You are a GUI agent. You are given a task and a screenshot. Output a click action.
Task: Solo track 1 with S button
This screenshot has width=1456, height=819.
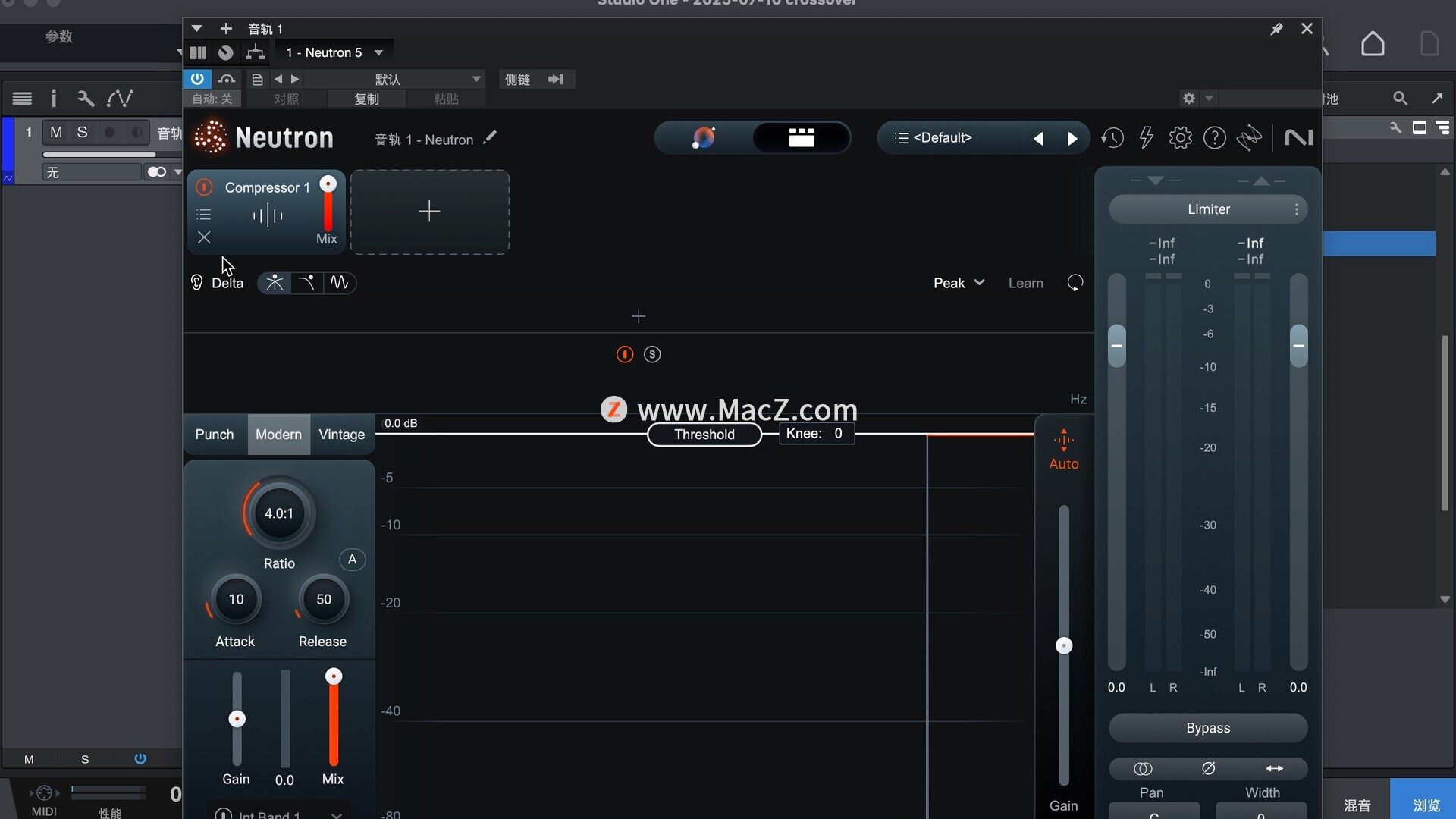tap(82, 133)
